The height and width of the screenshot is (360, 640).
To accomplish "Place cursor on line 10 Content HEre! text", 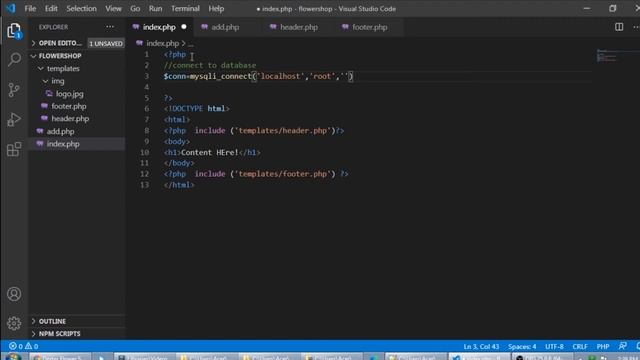I will click(209, 152).
